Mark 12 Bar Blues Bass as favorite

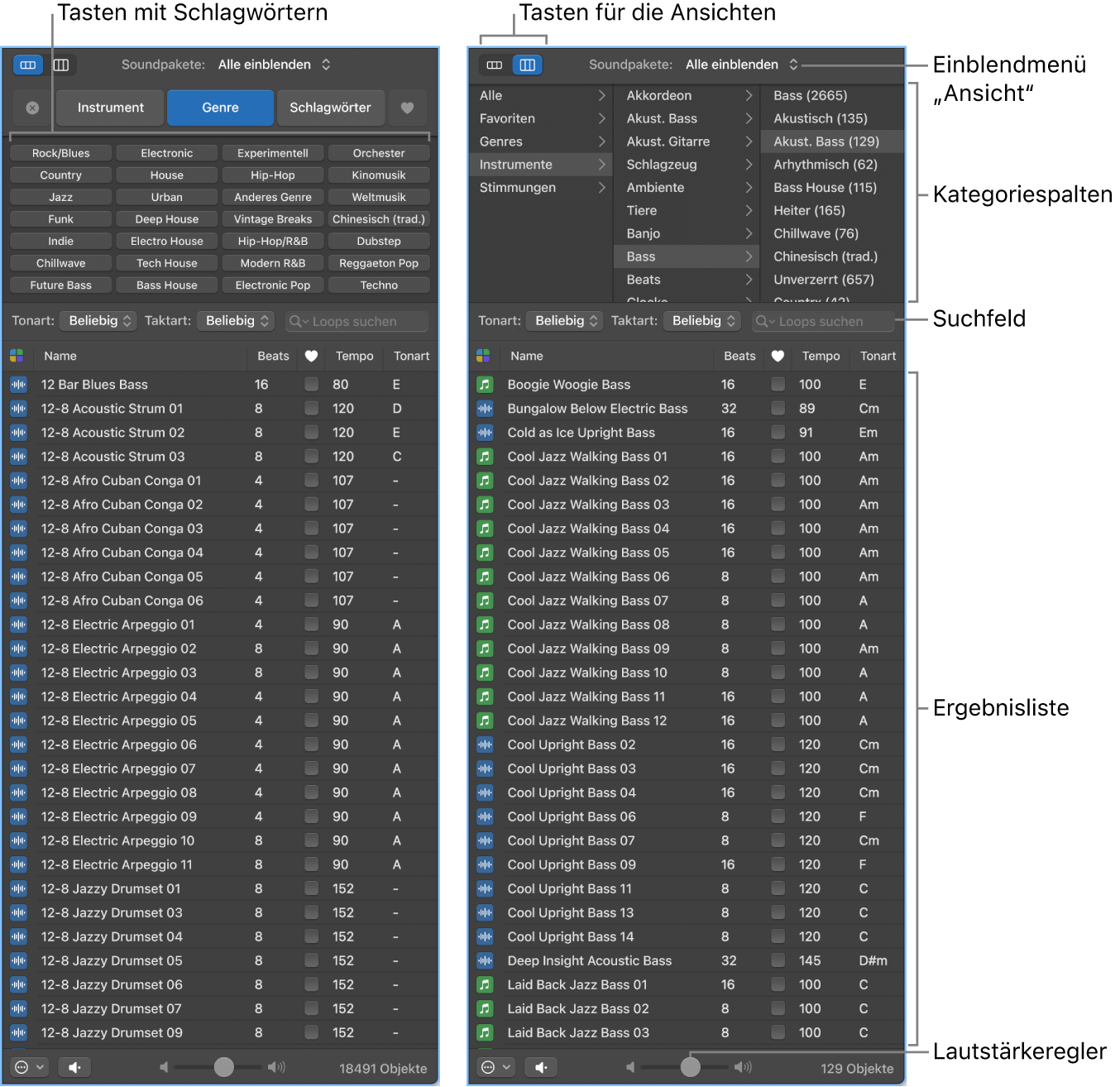pos(311,384)
